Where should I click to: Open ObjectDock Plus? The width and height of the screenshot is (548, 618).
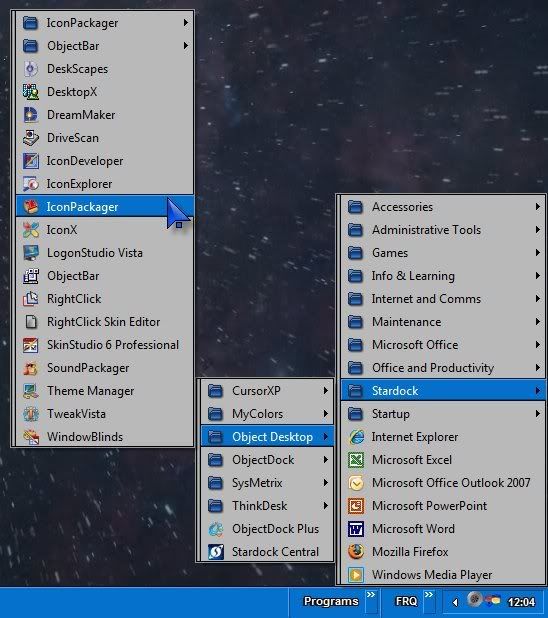267,529
